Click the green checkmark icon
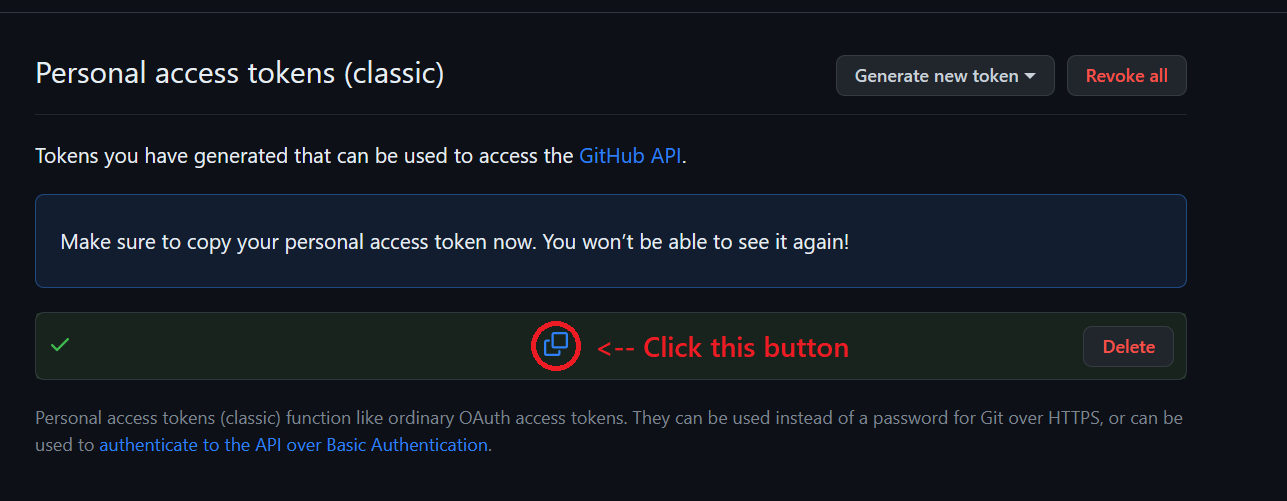1287x501 pixels. tap(60, 345)
